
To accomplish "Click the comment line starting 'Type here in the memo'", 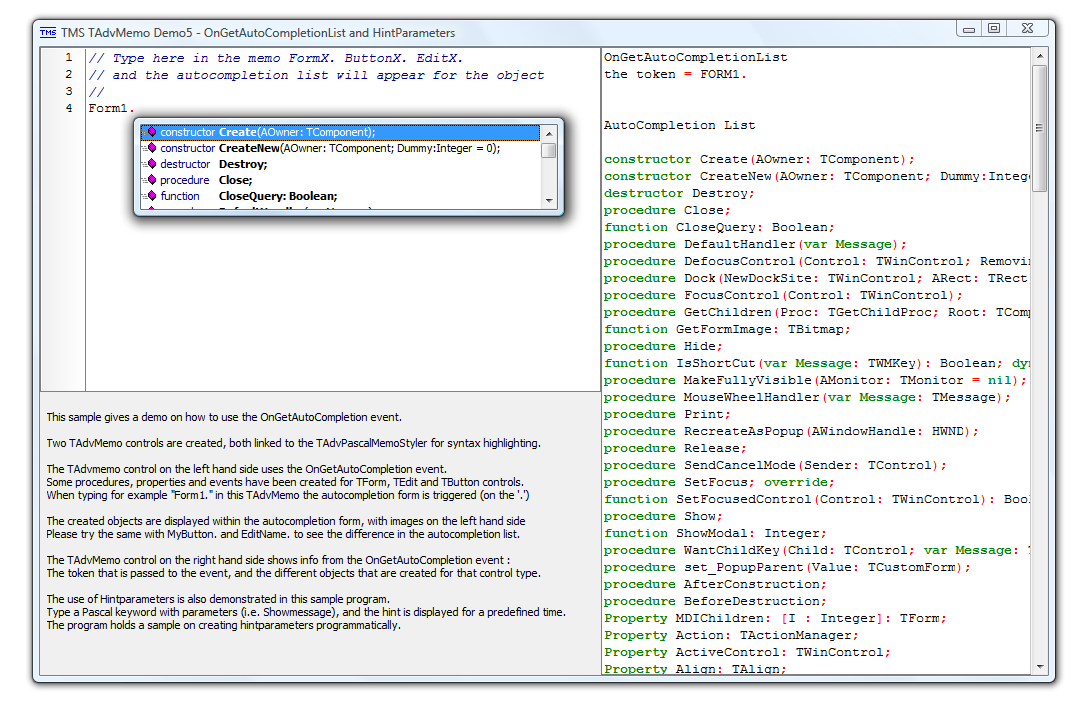I will point(276,58).
